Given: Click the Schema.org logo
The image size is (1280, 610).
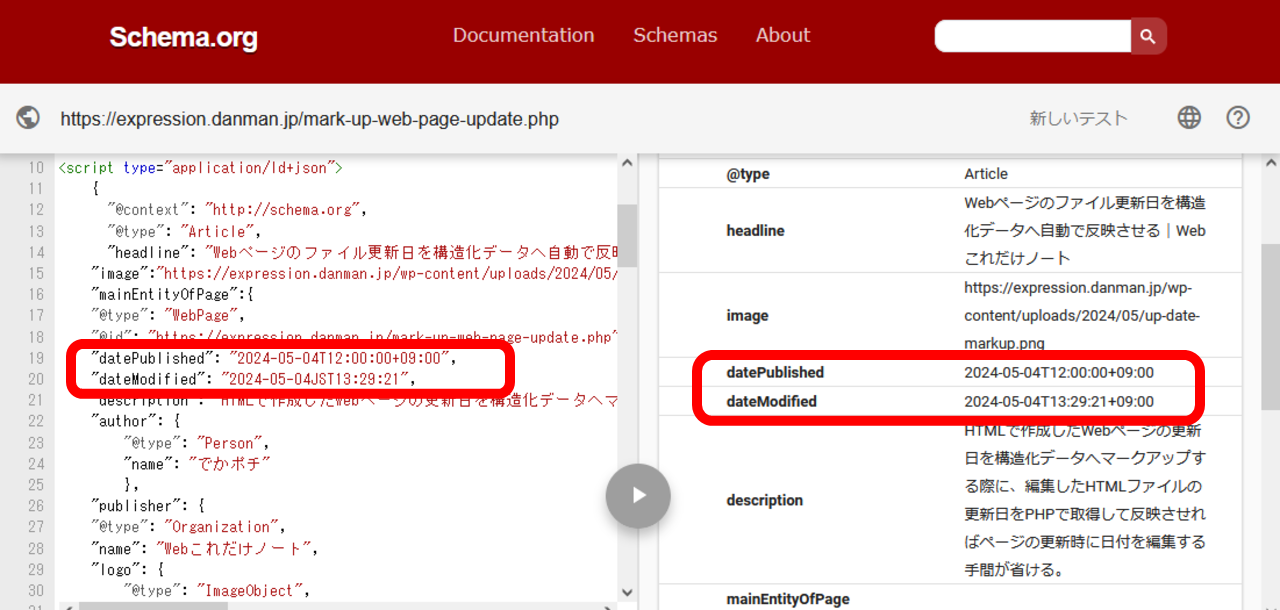Looking at the screenshot, I should [x=183, y=37].
